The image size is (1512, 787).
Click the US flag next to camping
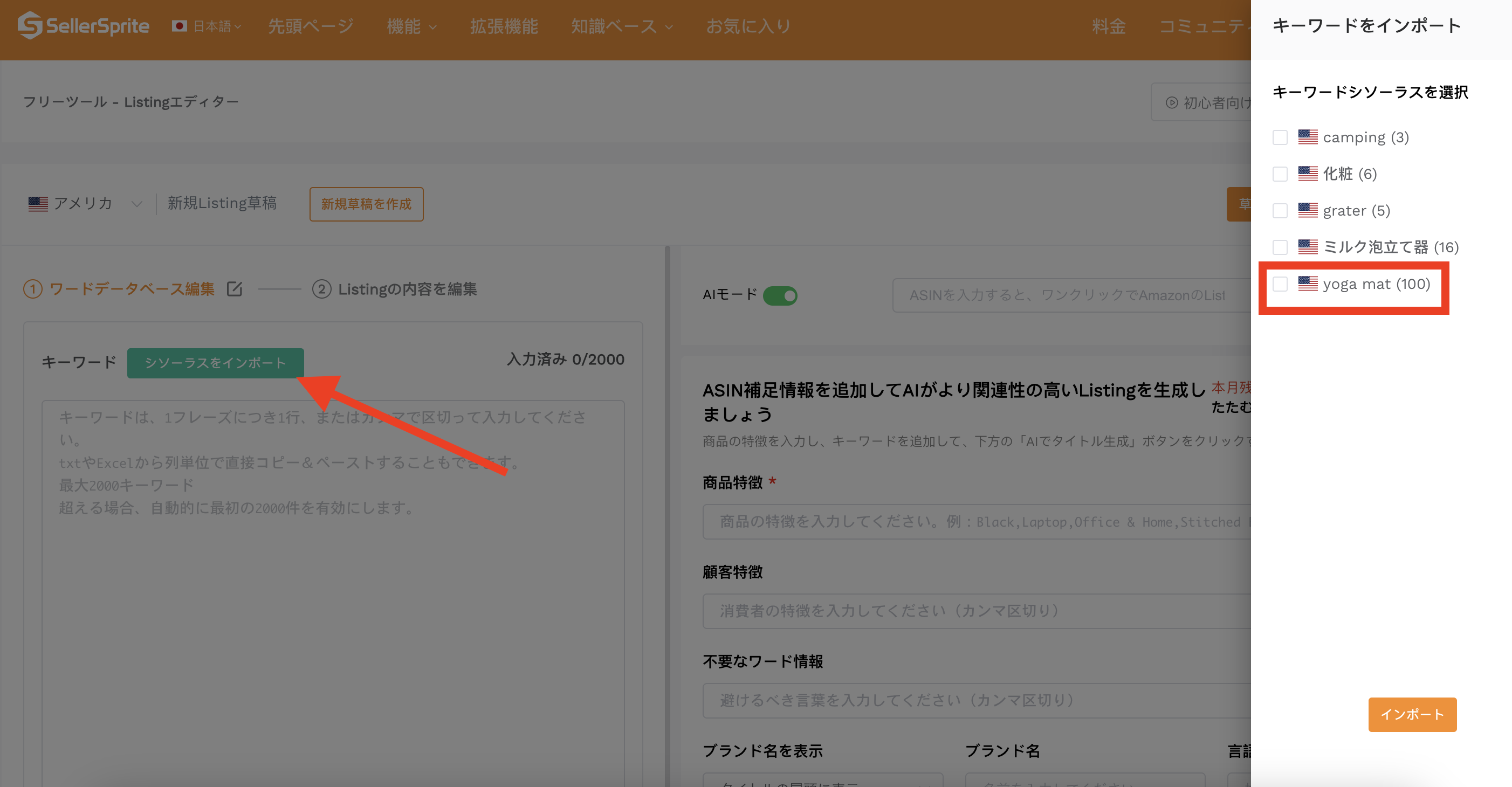point(1308,137)
